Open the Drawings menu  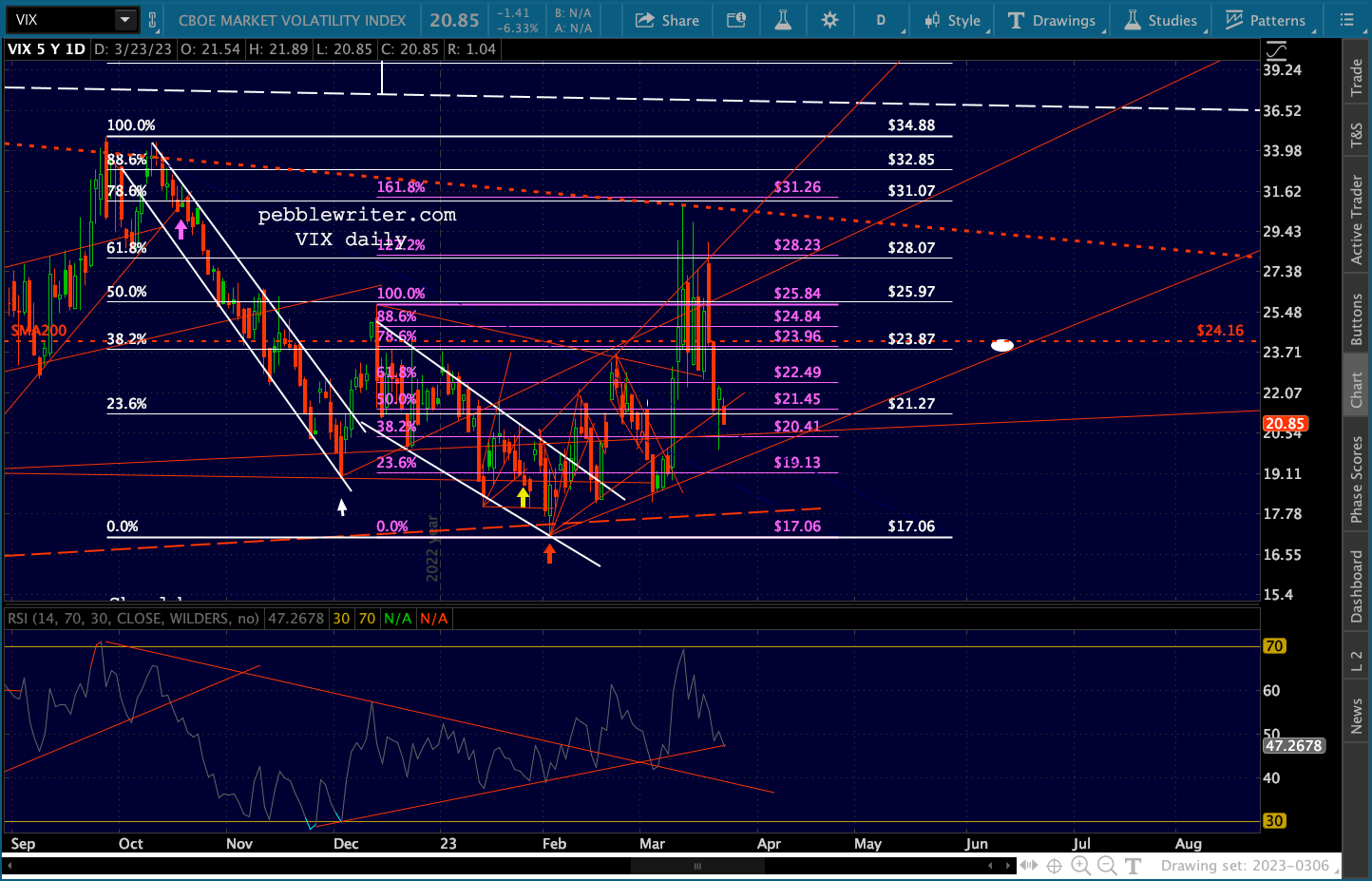tap(1052, 20)
